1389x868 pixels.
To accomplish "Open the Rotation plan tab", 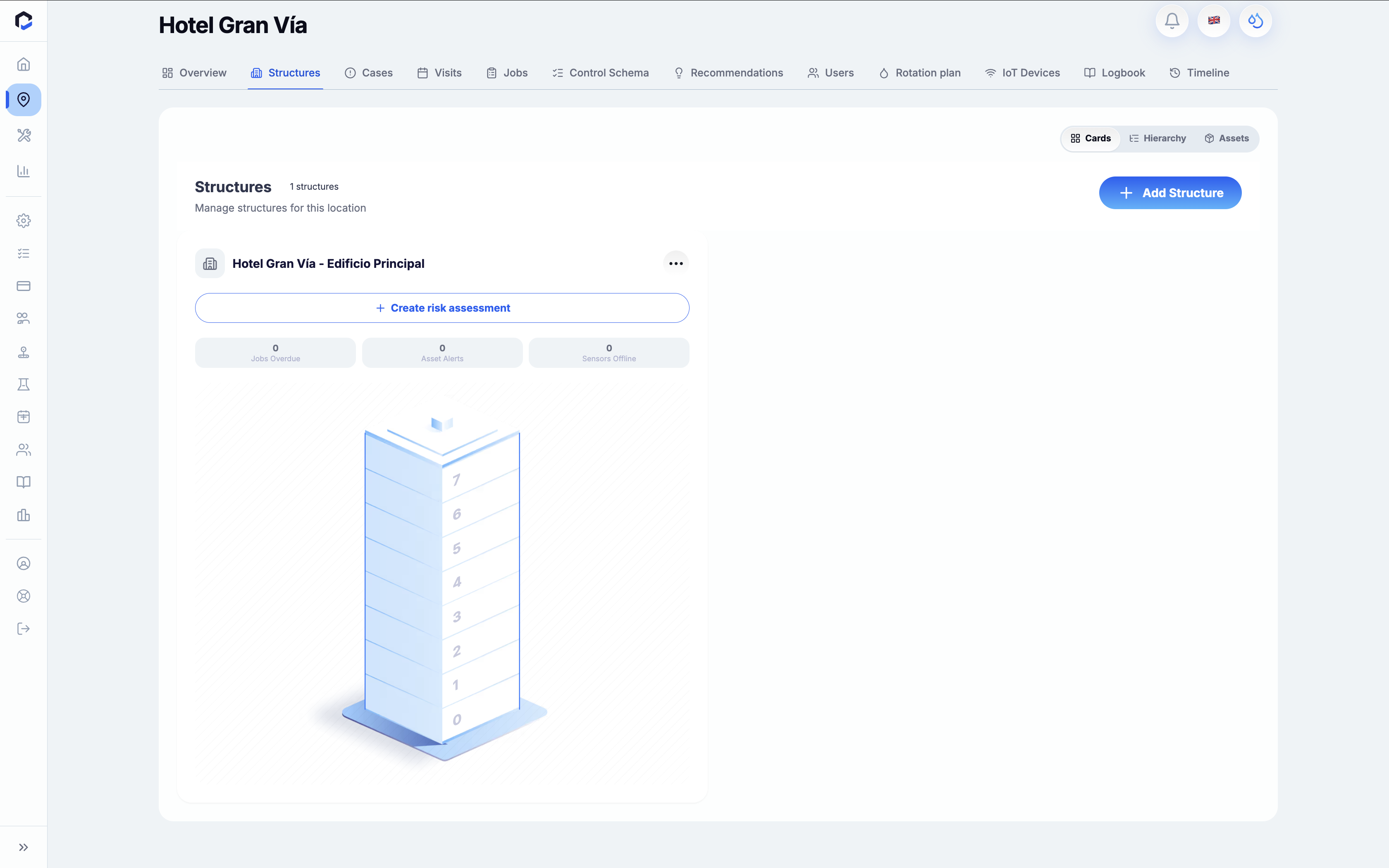I will pyautogui.click(x=919, y=73).
